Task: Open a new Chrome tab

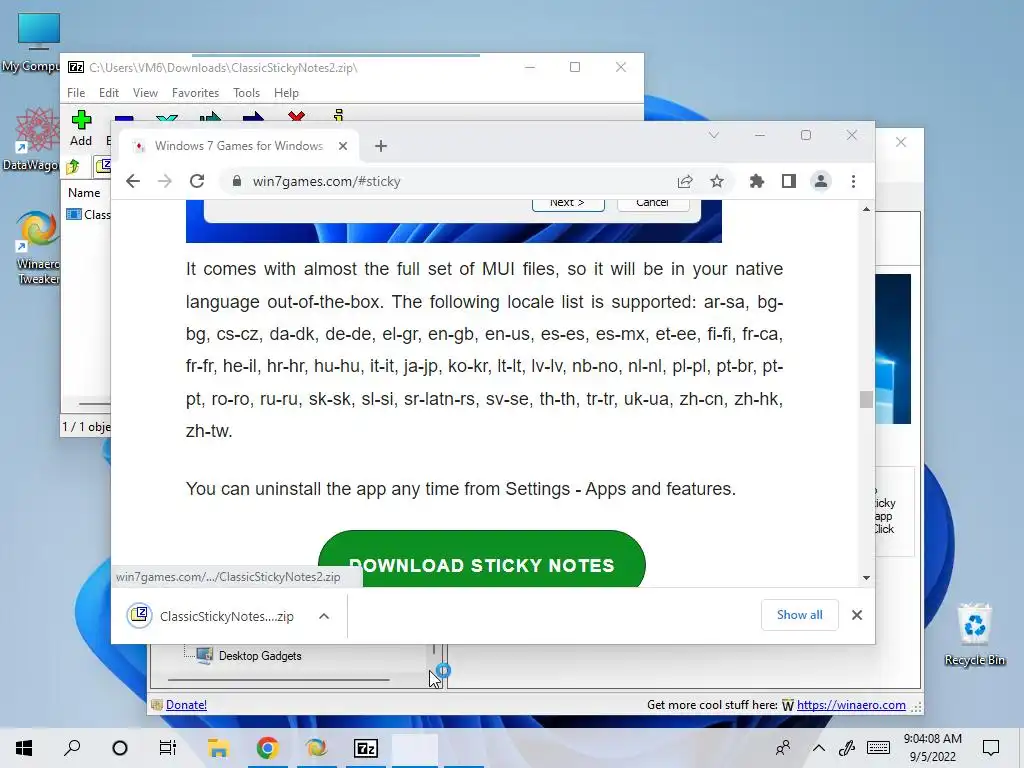Action: [x=381, y=146]
